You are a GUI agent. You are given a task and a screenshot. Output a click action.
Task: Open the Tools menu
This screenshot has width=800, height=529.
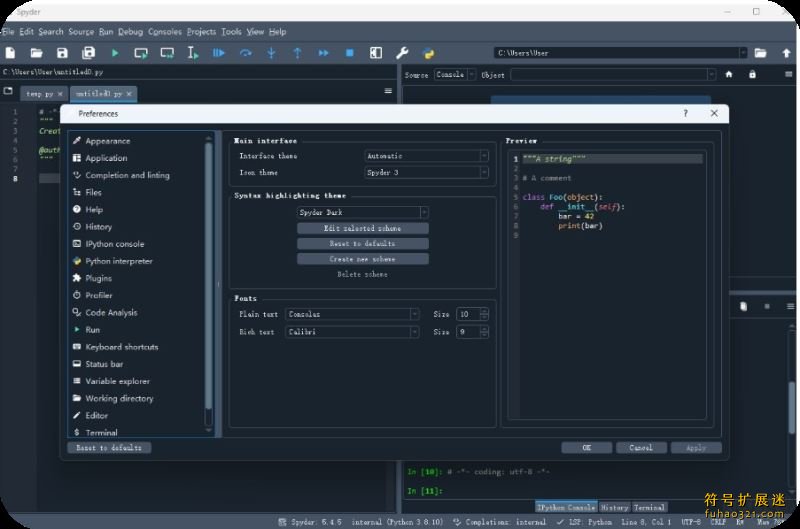pos(231,32)
